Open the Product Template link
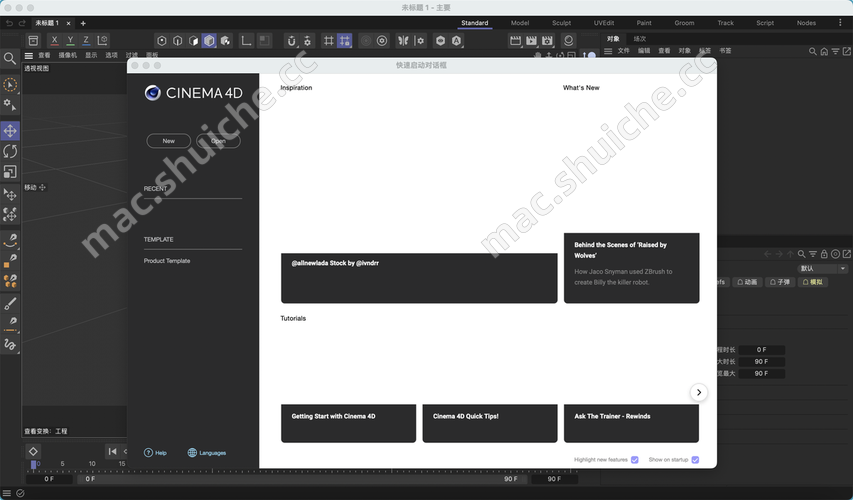 pyautogui.click(x=167, y=261)
